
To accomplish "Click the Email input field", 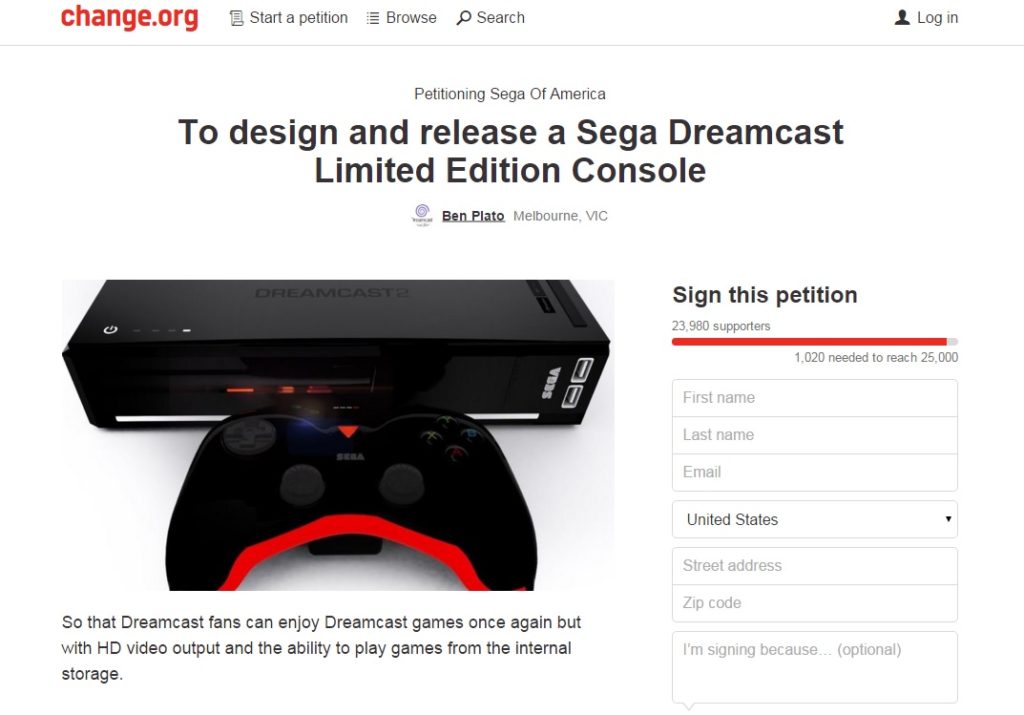I will [x=814, y=471].
